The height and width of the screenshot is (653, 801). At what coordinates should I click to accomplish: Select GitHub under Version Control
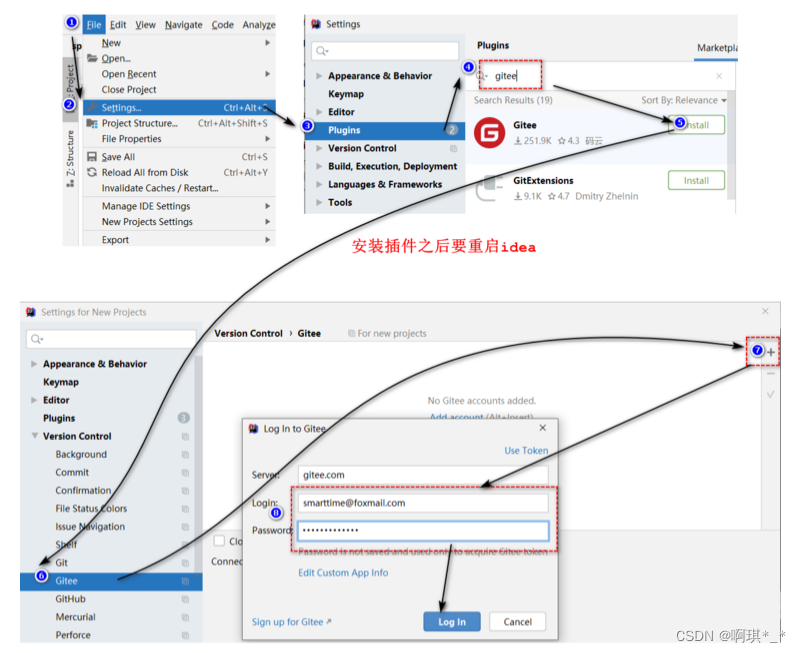coord(70,599)
